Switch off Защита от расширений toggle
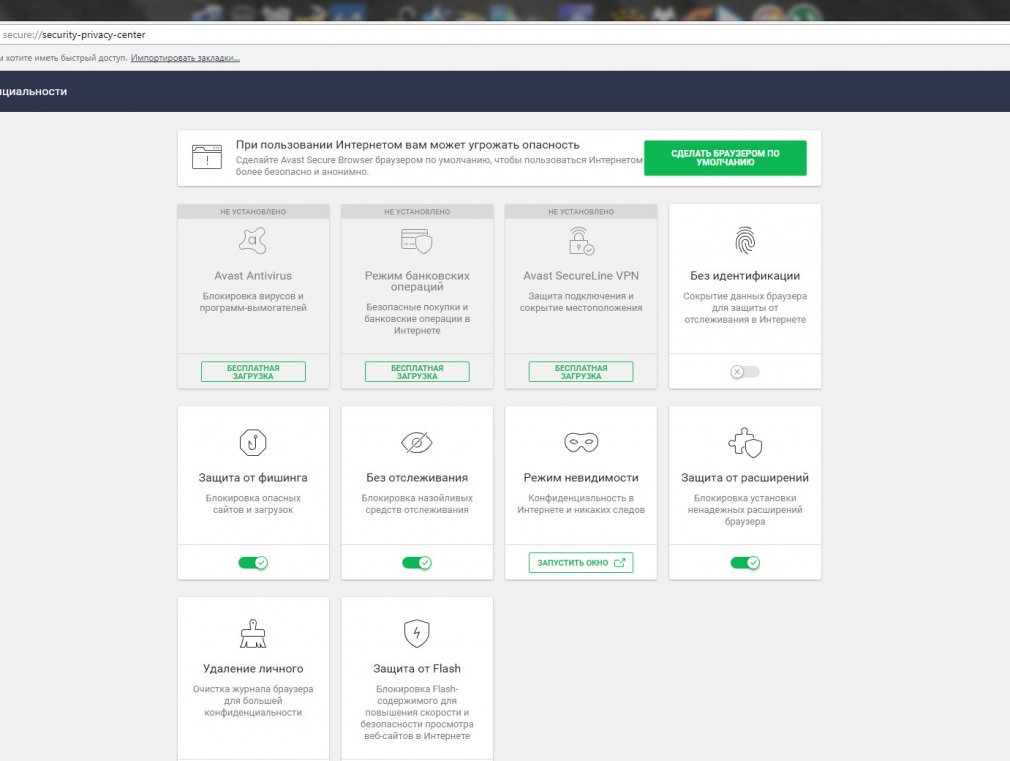This screenshot has width=1010, height=761. tap(745, 563)
